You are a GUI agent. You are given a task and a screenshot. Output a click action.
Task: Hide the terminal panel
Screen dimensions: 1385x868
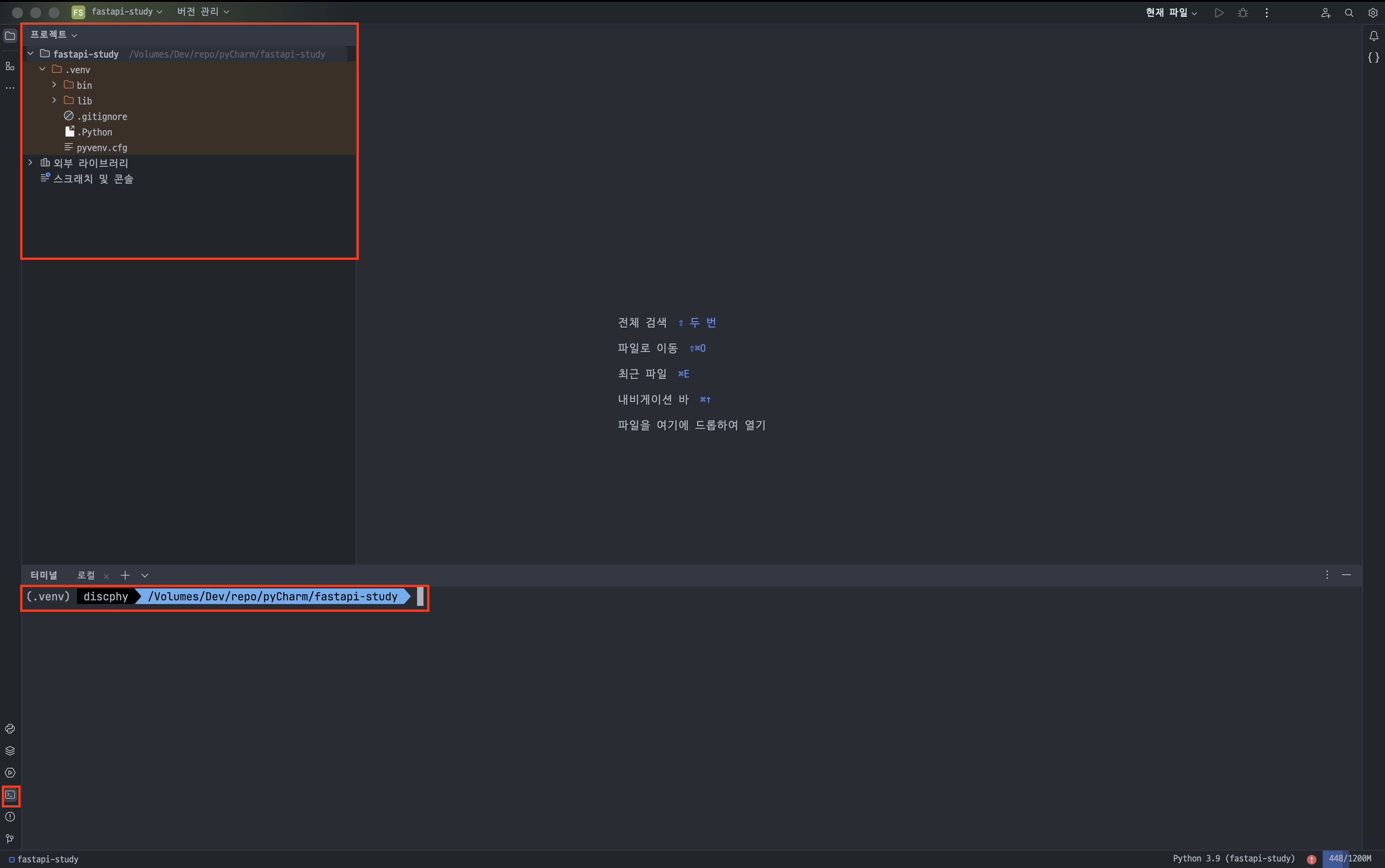(x=1347, y=575)
